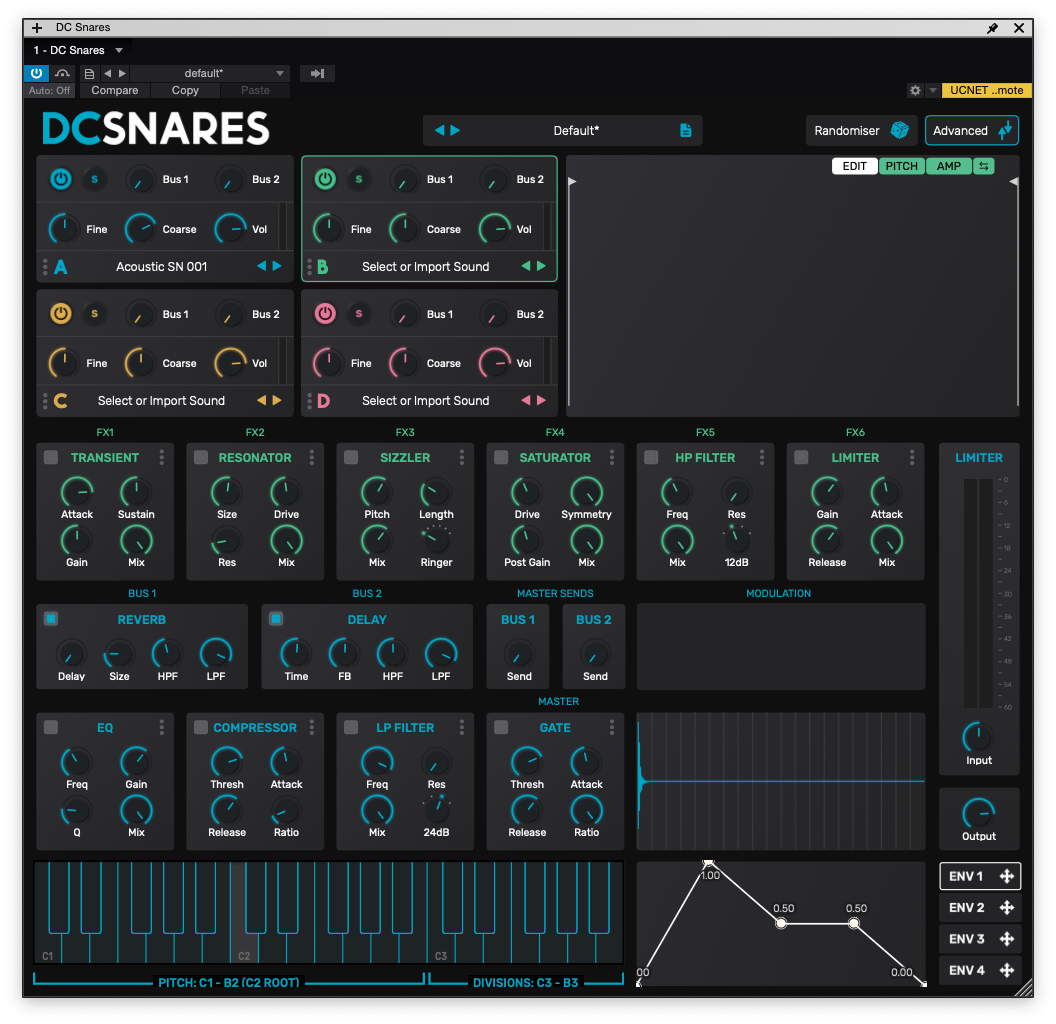This screenshot has width=1056, height=1024.
Task: Click the host sidechain arrow icon
Action: (x=317, y=73)
